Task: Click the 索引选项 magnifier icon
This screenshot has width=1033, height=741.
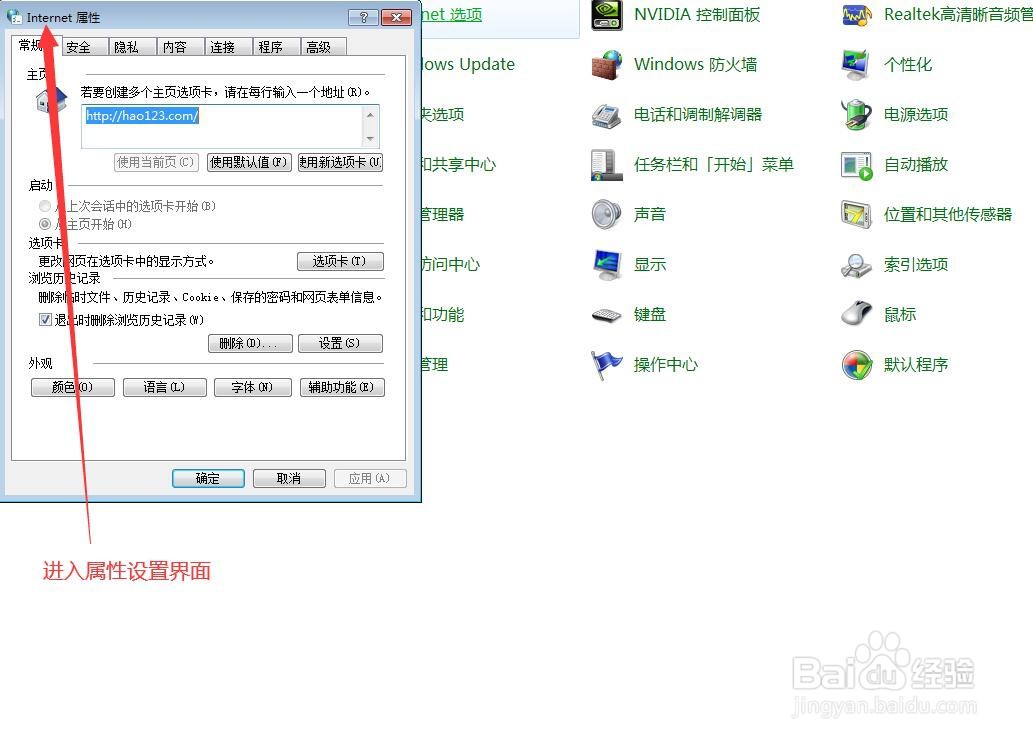Action: coord(856,265)
